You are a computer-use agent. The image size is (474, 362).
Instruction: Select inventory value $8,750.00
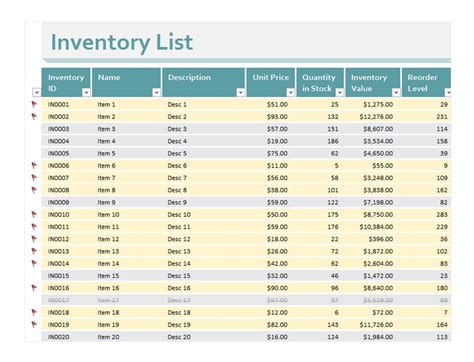(378, 214)
